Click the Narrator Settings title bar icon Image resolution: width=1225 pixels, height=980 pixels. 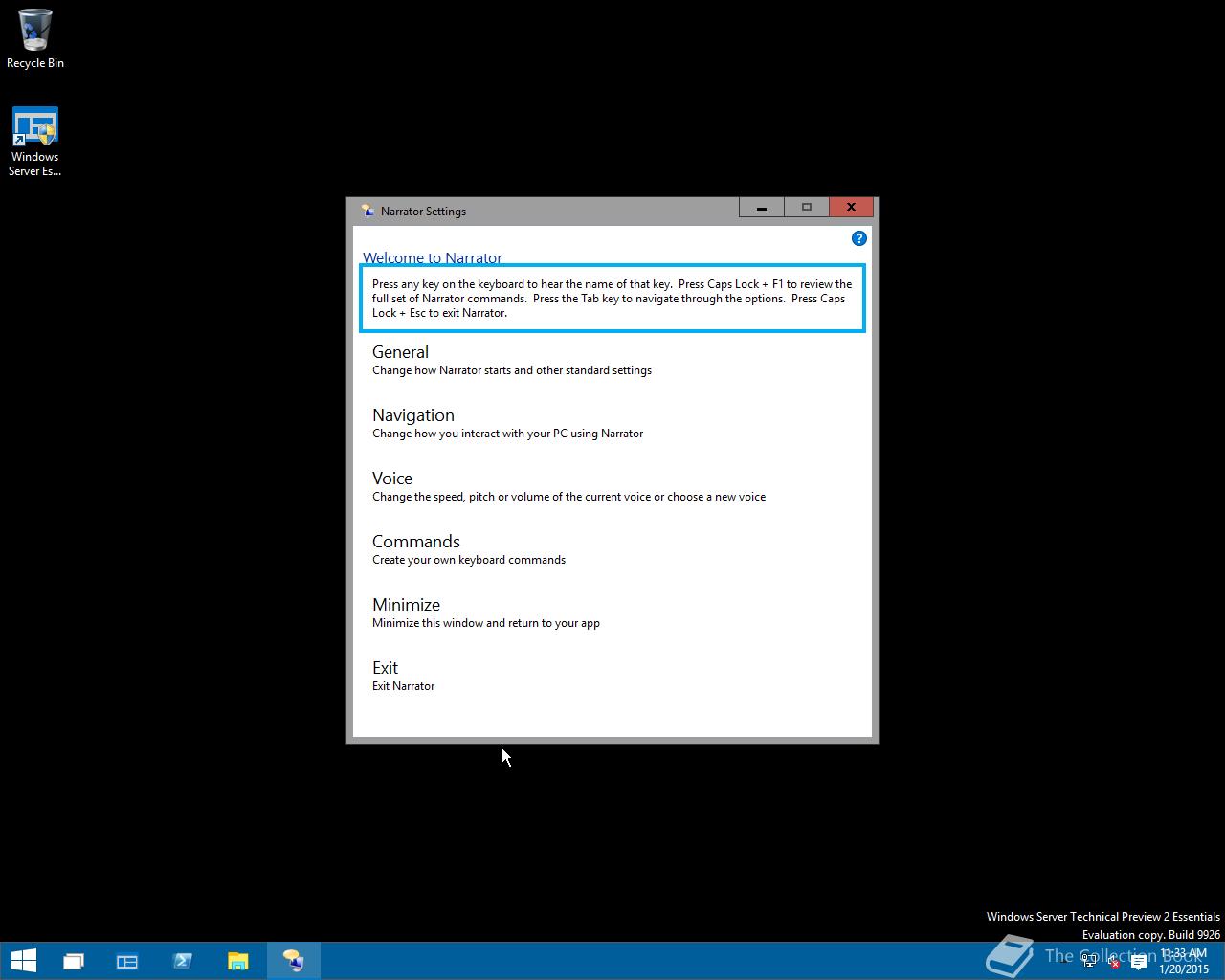click(x=367, y=211)
